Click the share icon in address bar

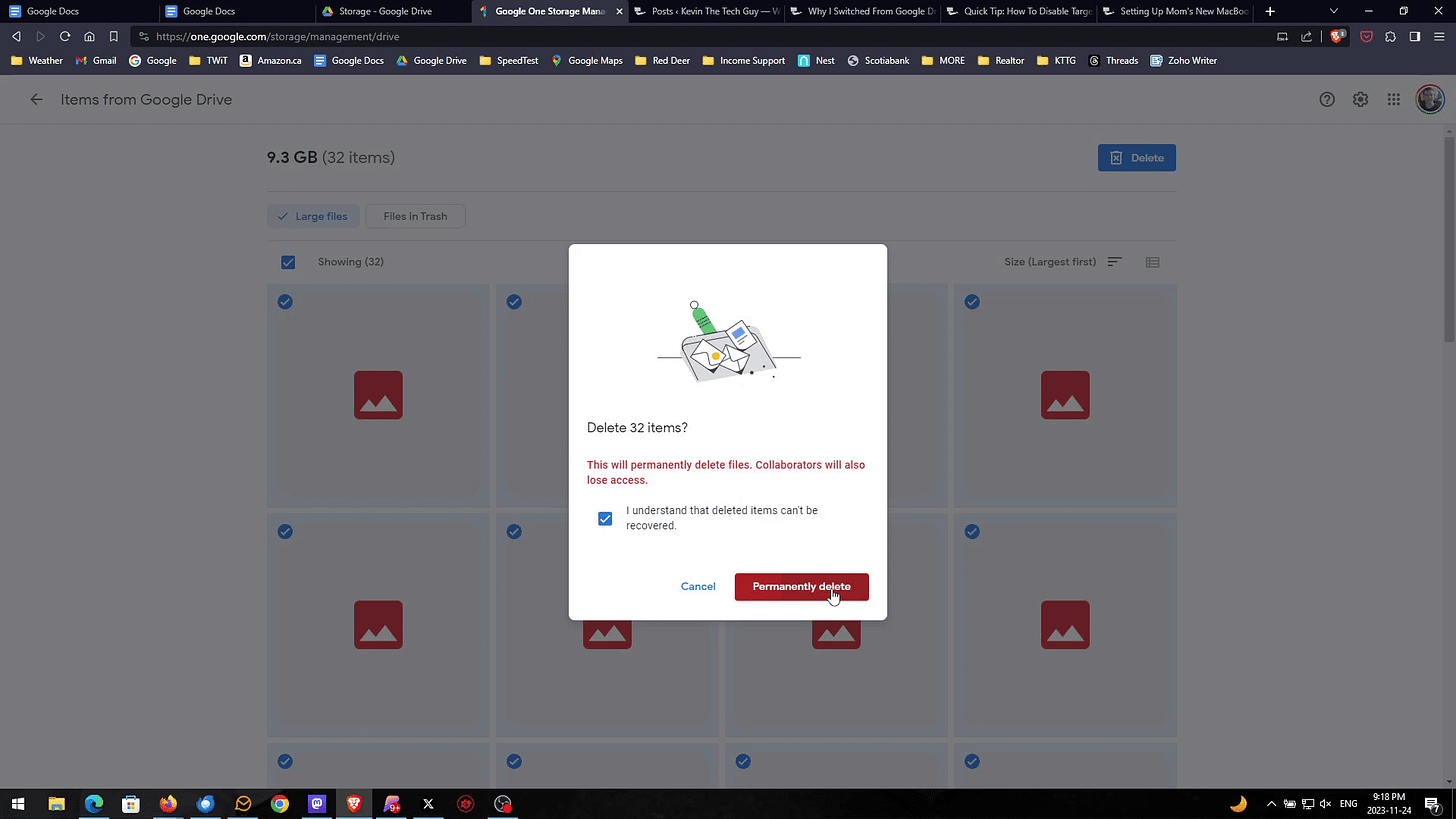coord(1306,36)
